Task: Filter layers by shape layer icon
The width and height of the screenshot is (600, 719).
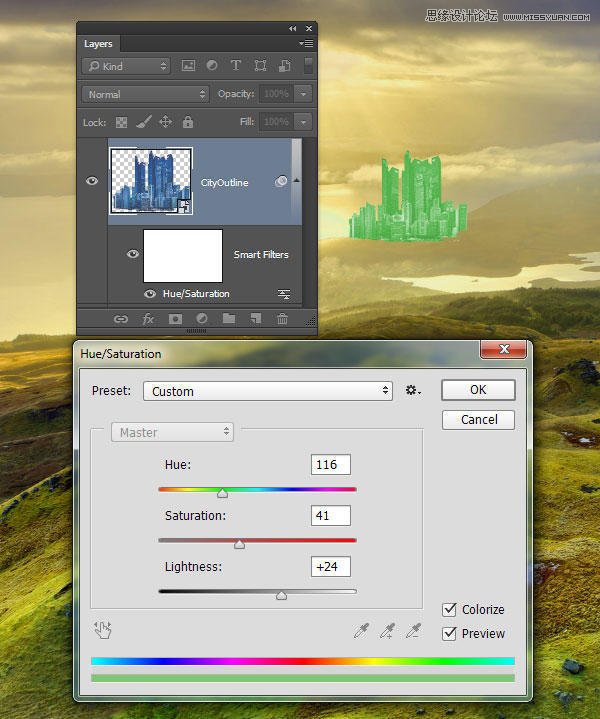Action: [x=260, y=66]
